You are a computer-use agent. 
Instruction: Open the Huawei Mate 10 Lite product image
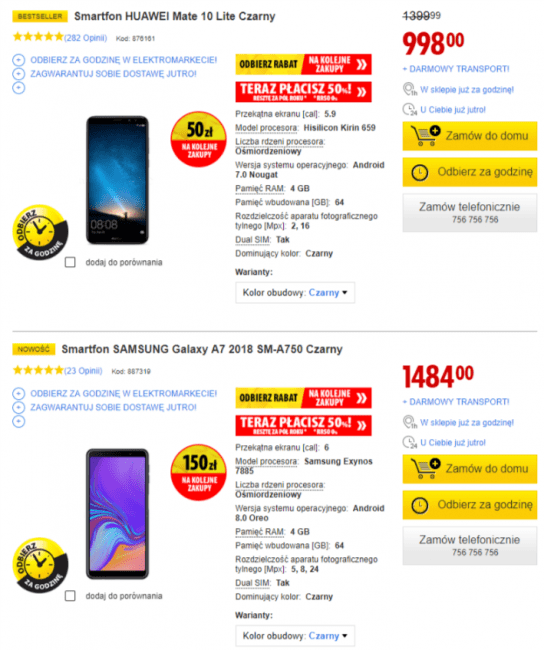[x=117, y=180]
